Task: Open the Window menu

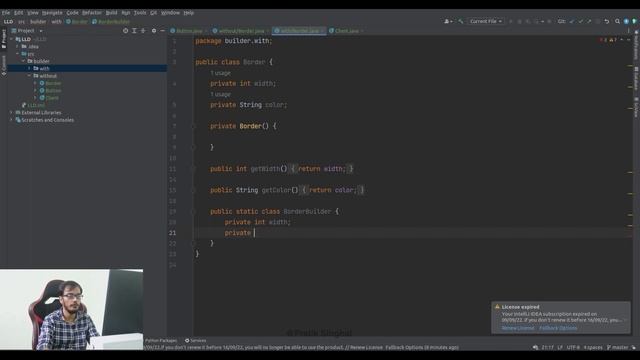Action: click(170, 13)
